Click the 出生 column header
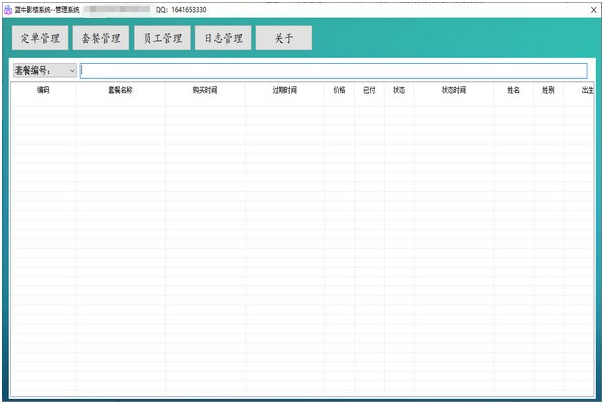 [x=586, y=90]
